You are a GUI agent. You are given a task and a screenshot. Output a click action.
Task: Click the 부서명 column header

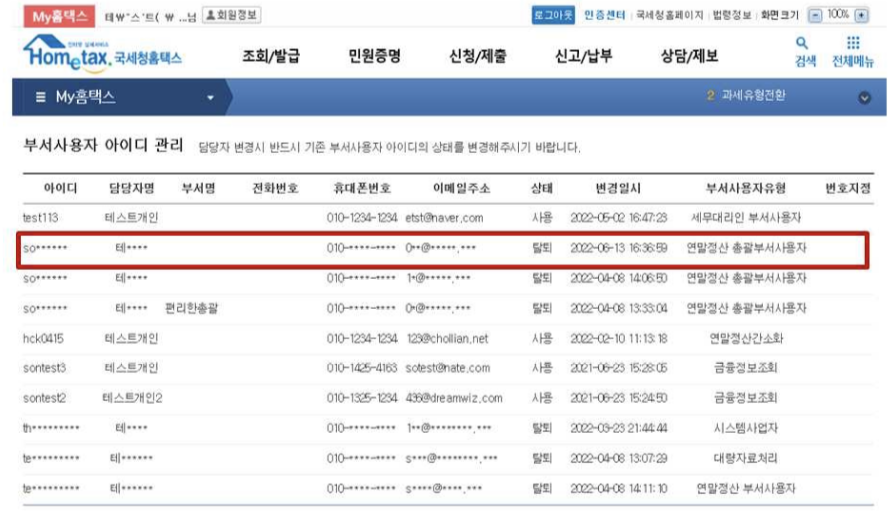(198, 188)
